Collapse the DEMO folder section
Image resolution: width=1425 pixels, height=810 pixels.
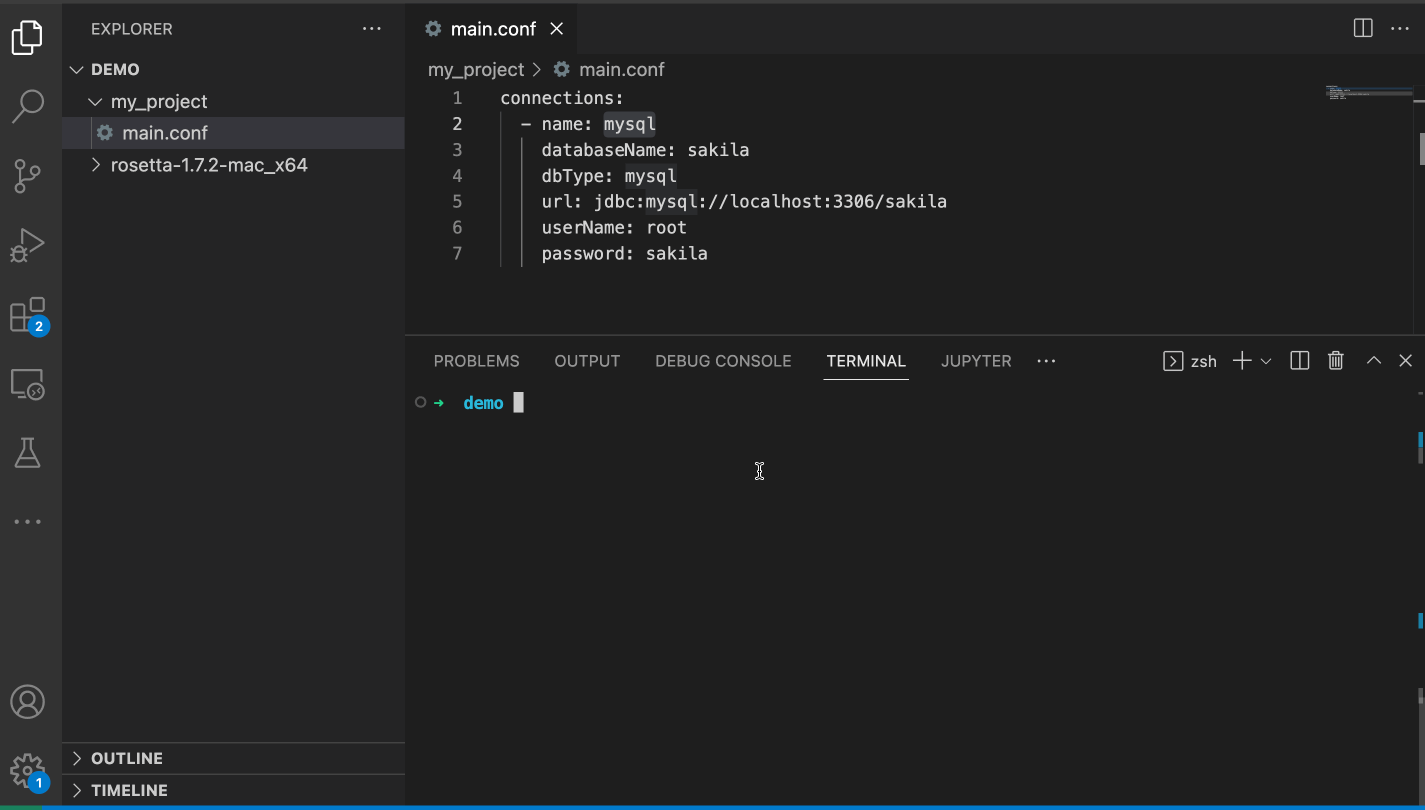(x=77, y=70)
